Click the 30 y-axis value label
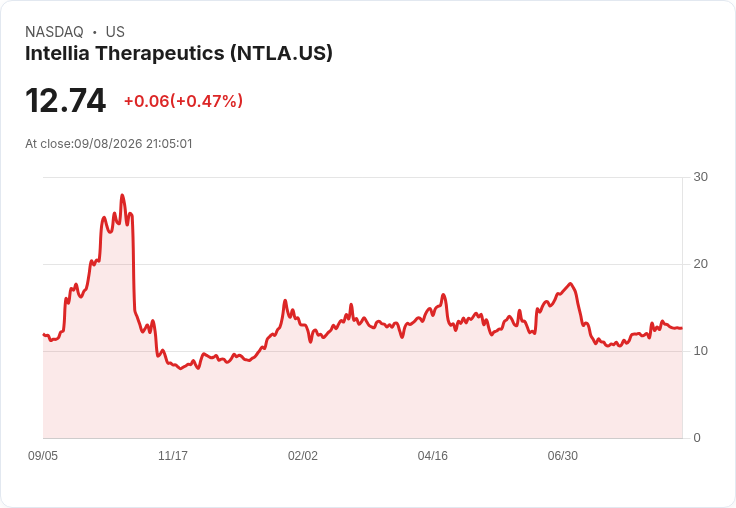The image size is (736, 508). [x=700, y=177]
